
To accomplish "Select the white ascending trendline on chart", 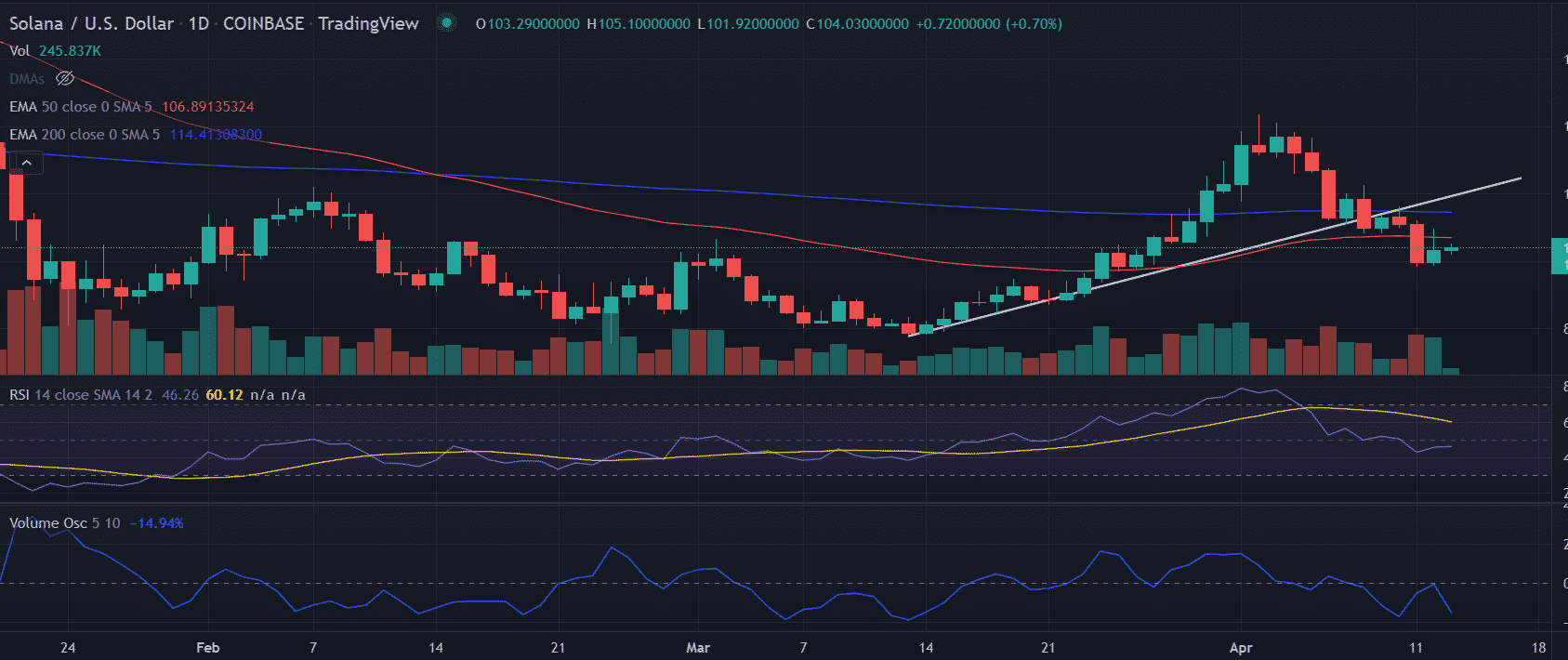I will (1208, 257).
